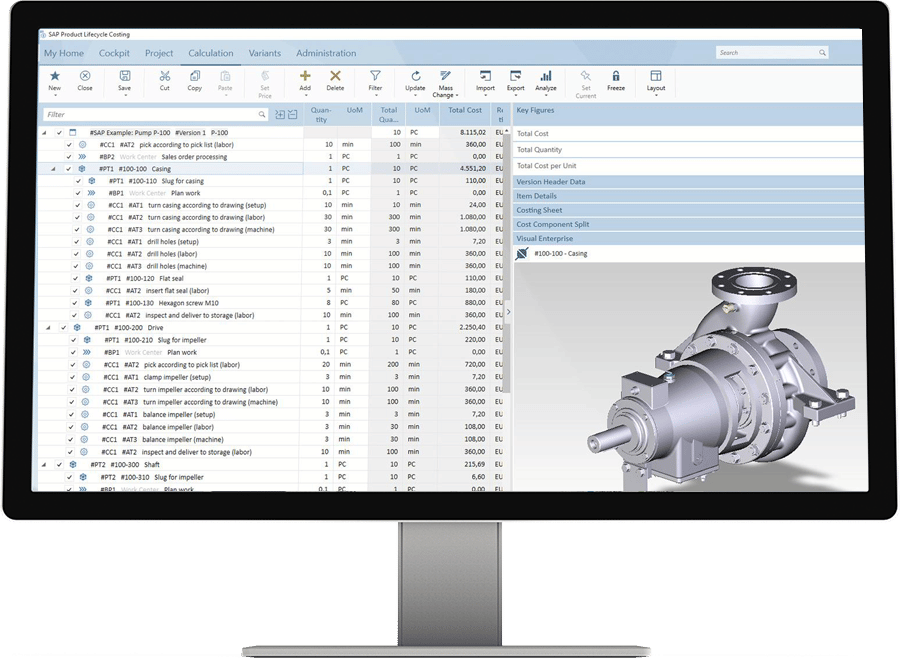The image size is (900, 658).
Task: Save the calculation with Save icon
Action: [x=125, y=76]
